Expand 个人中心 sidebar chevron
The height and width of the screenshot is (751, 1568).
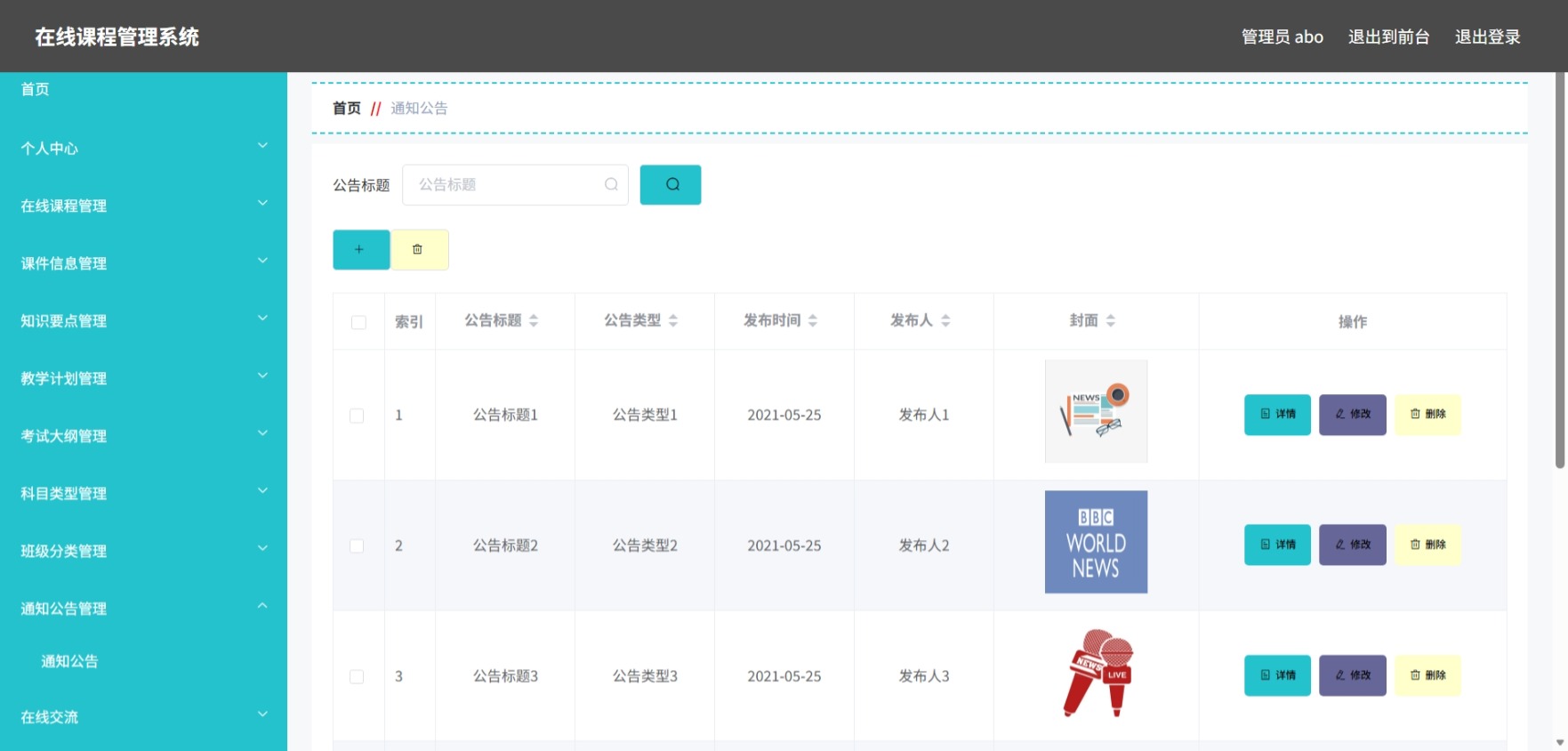262,146
